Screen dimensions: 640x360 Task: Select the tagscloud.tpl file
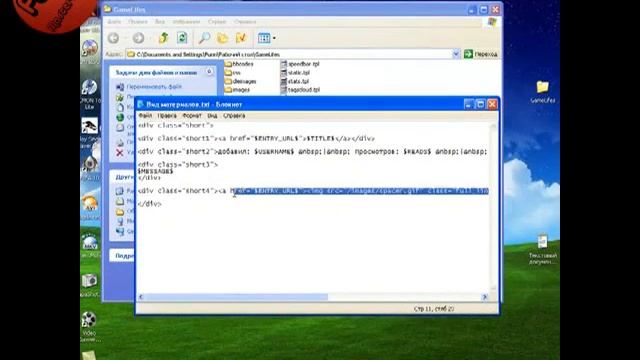pyautogui.click(x=300, y=90)
